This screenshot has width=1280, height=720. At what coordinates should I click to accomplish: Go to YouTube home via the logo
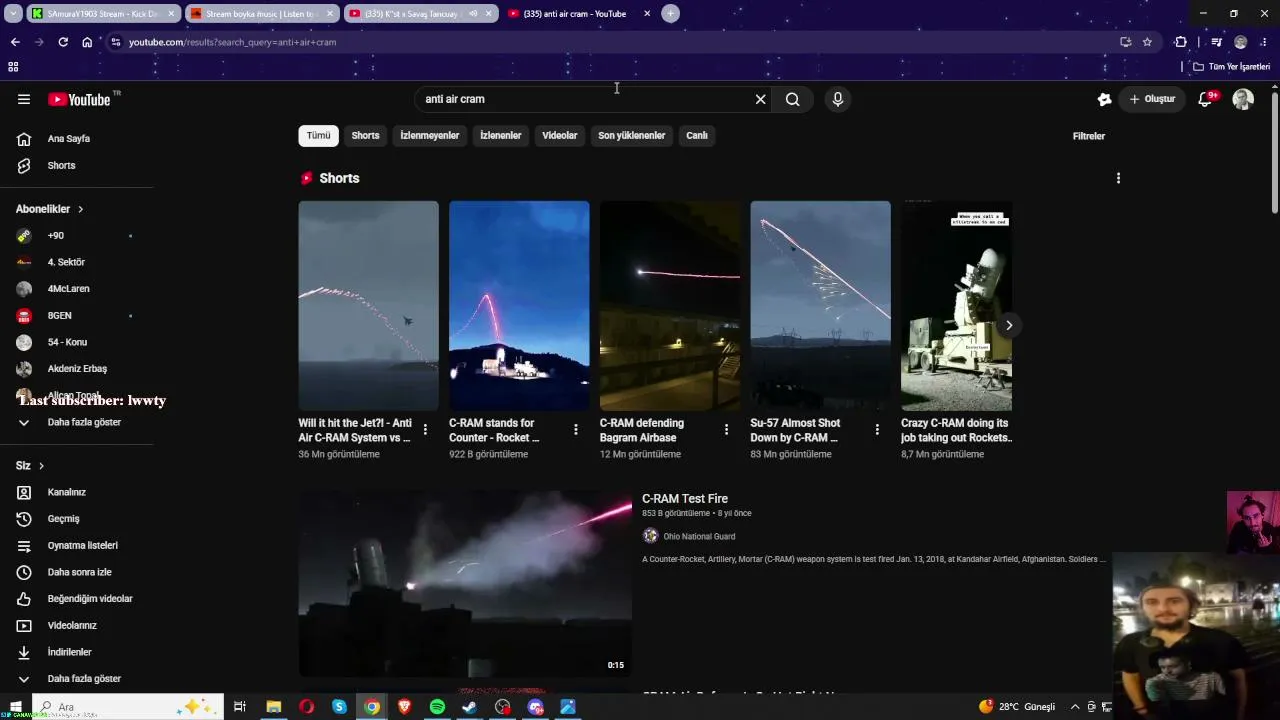(x=79, y=99)
